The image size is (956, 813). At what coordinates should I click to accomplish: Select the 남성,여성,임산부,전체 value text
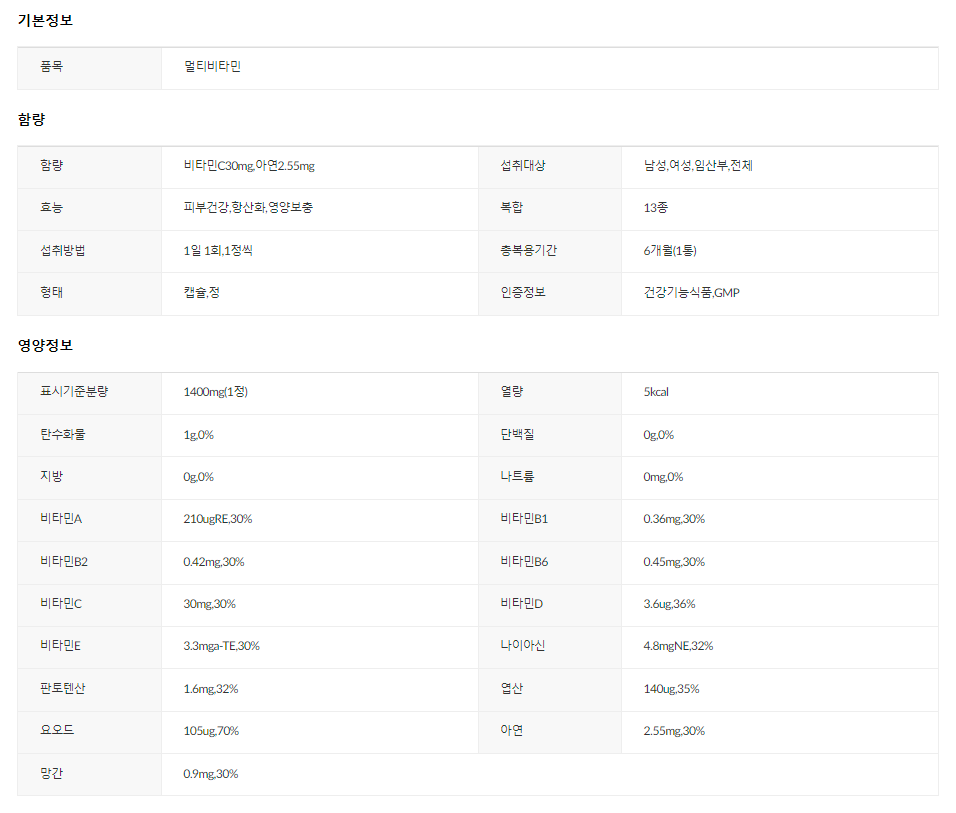(x=698, y=166)
